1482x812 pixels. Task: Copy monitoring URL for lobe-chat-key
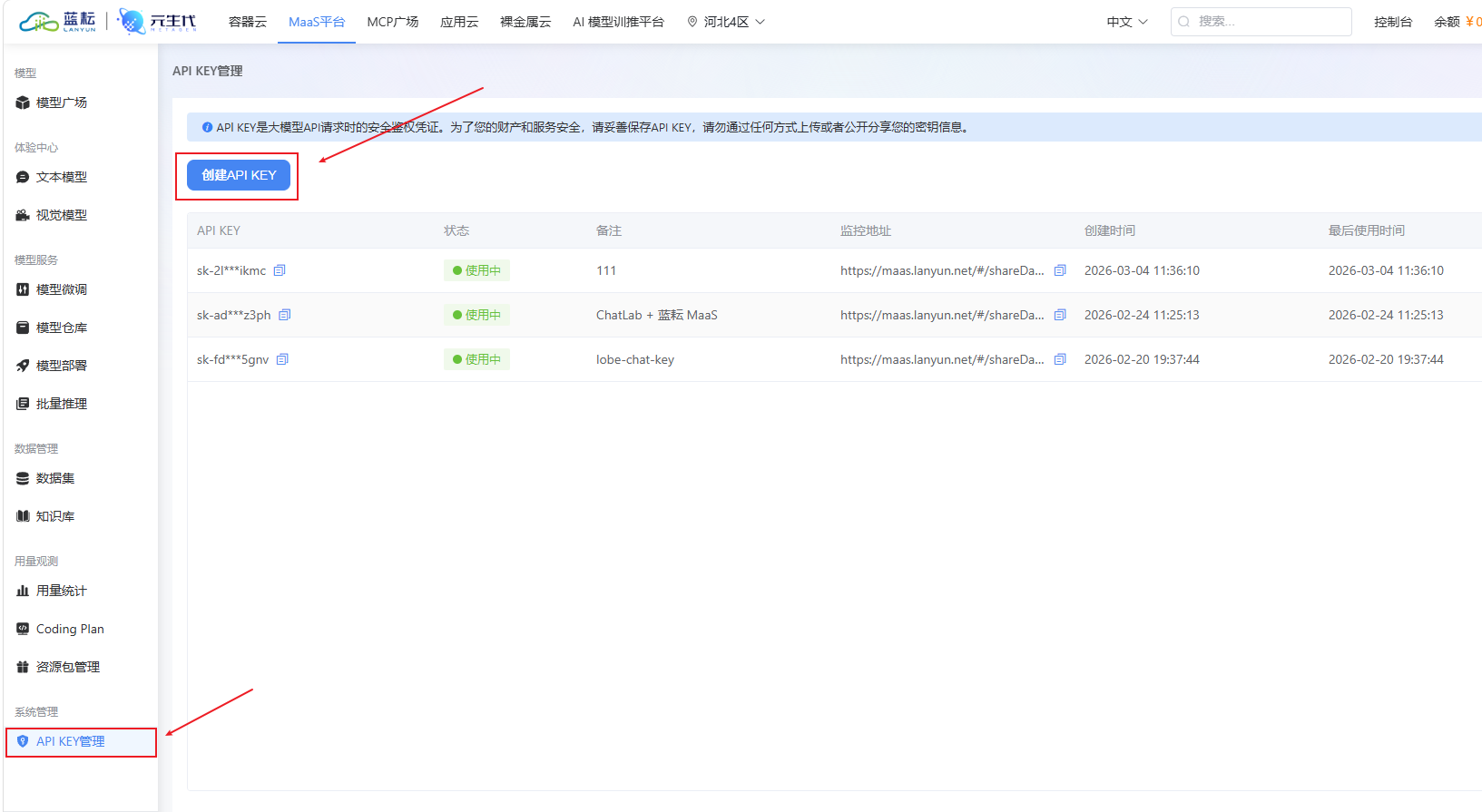(1060, 359)
